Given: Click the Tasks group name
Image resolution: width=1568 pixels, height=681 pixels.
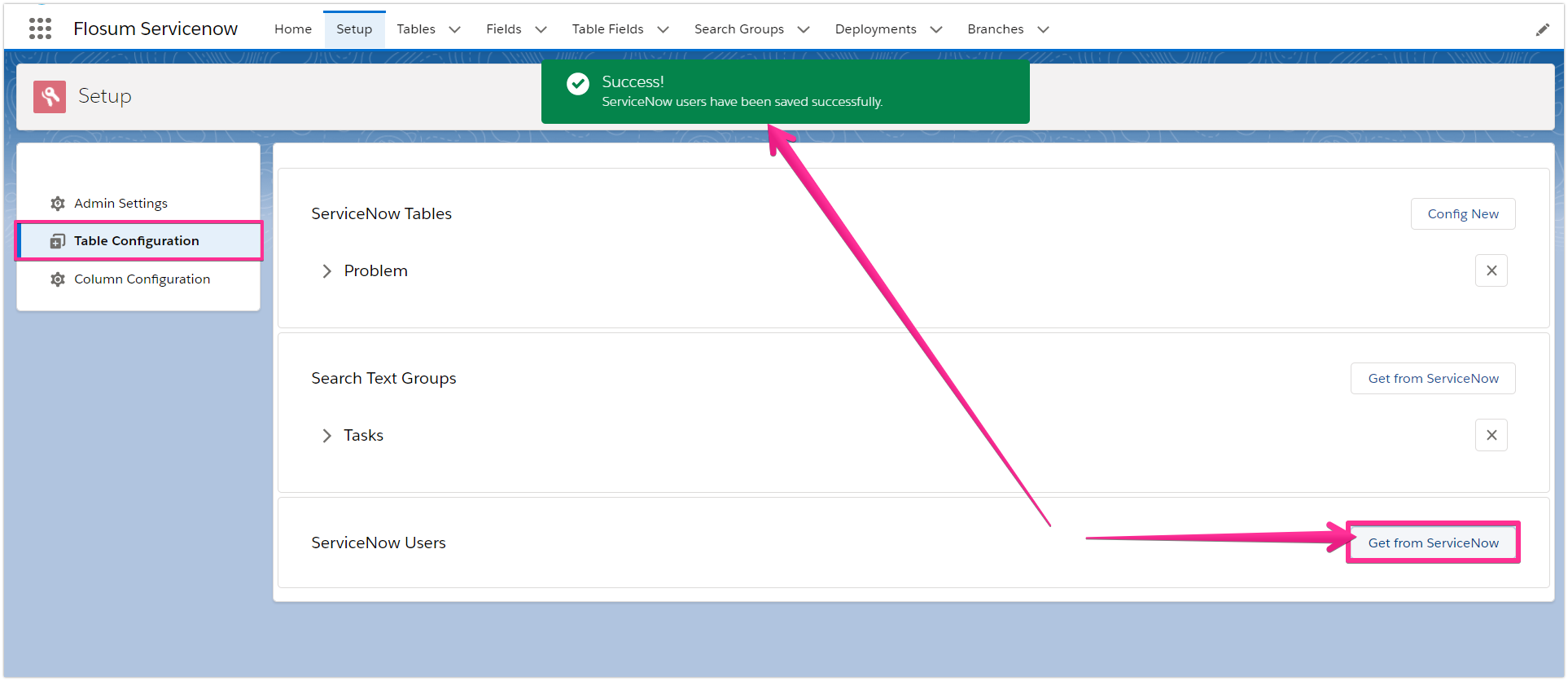Looking at the screenshot, I should click(363, 436).
